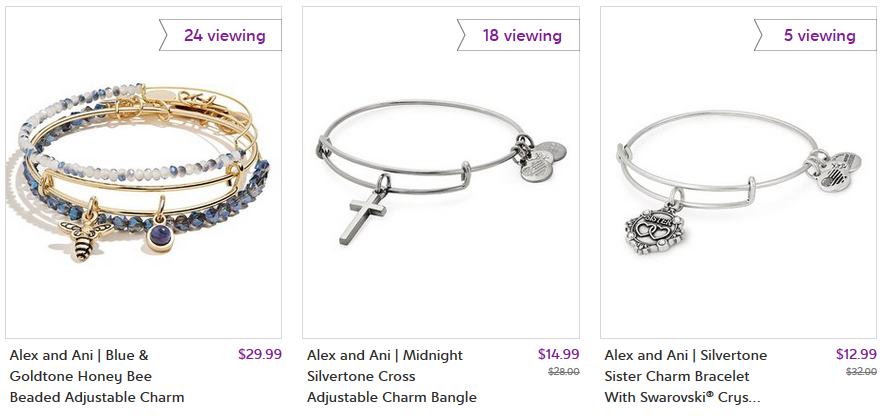The image size is (888, 419).
Task: Click the $14.99 sale price
Action: tap(558, 354)
